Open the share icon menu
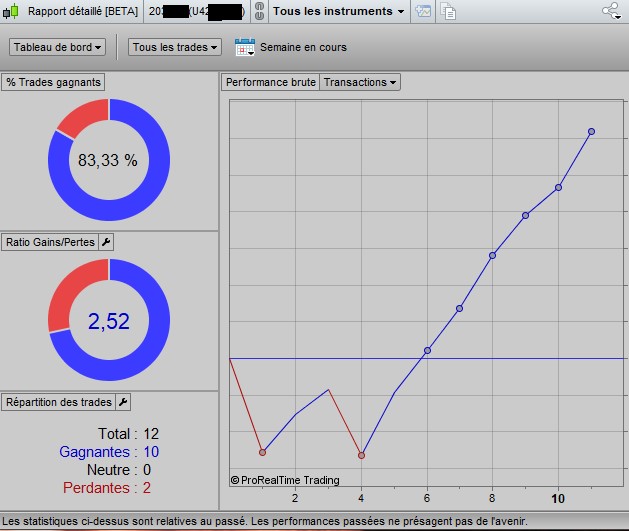Viewport: 629px width, 531px height. [612, 11]
